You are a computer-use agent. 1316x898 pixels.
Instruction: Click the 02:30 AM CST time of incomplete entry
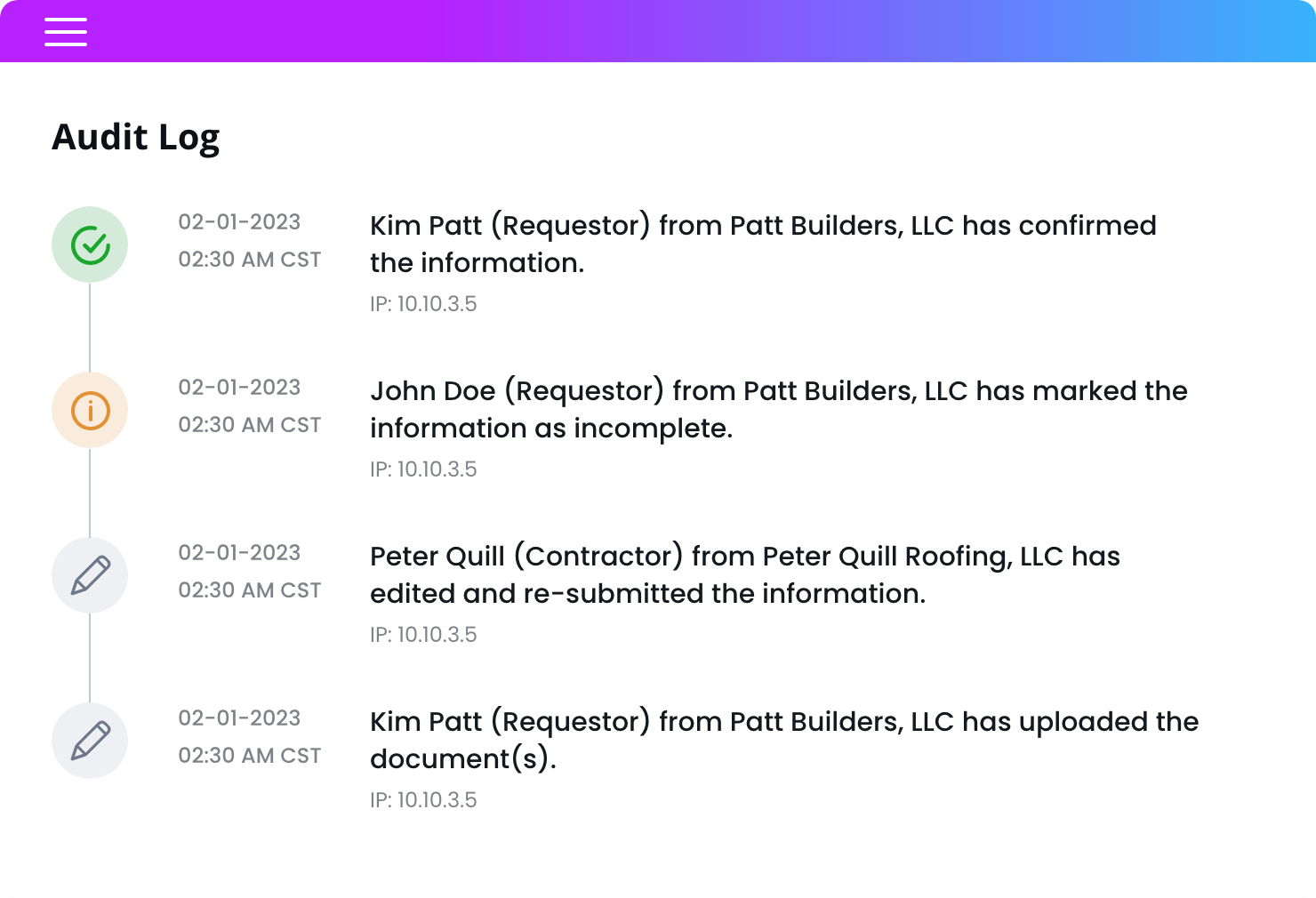point(250,425)
